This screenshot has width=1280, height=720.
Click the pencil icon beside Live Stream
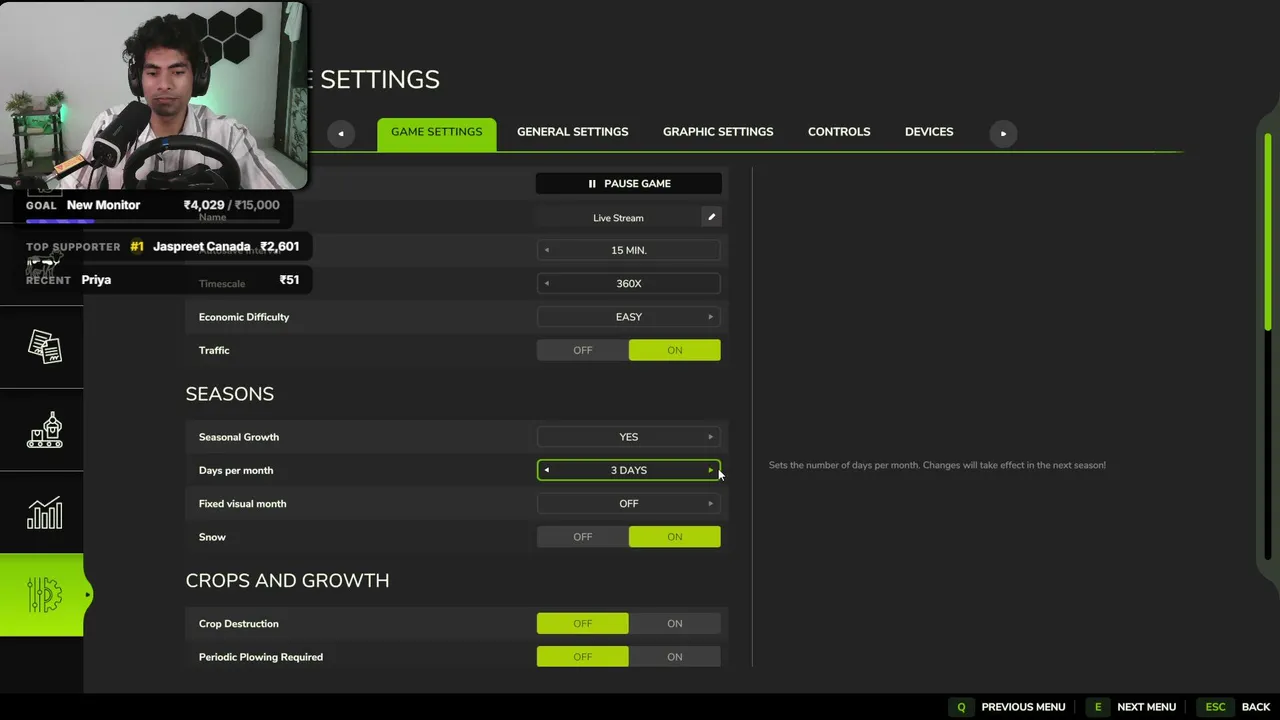pyautogui.click(x=711, y=217)
